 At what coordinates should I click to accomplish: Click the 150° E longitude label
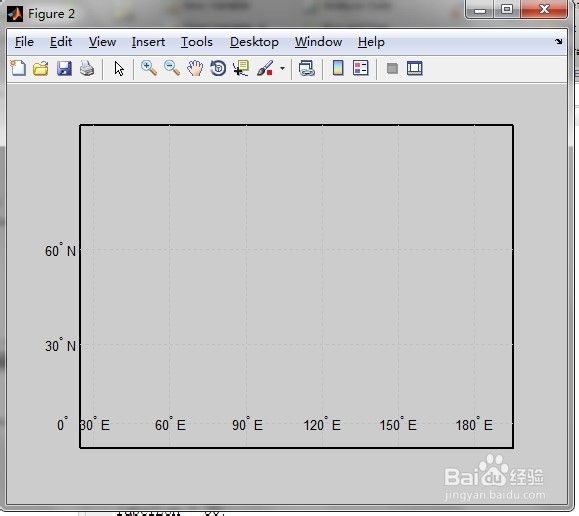pos(398,424)
